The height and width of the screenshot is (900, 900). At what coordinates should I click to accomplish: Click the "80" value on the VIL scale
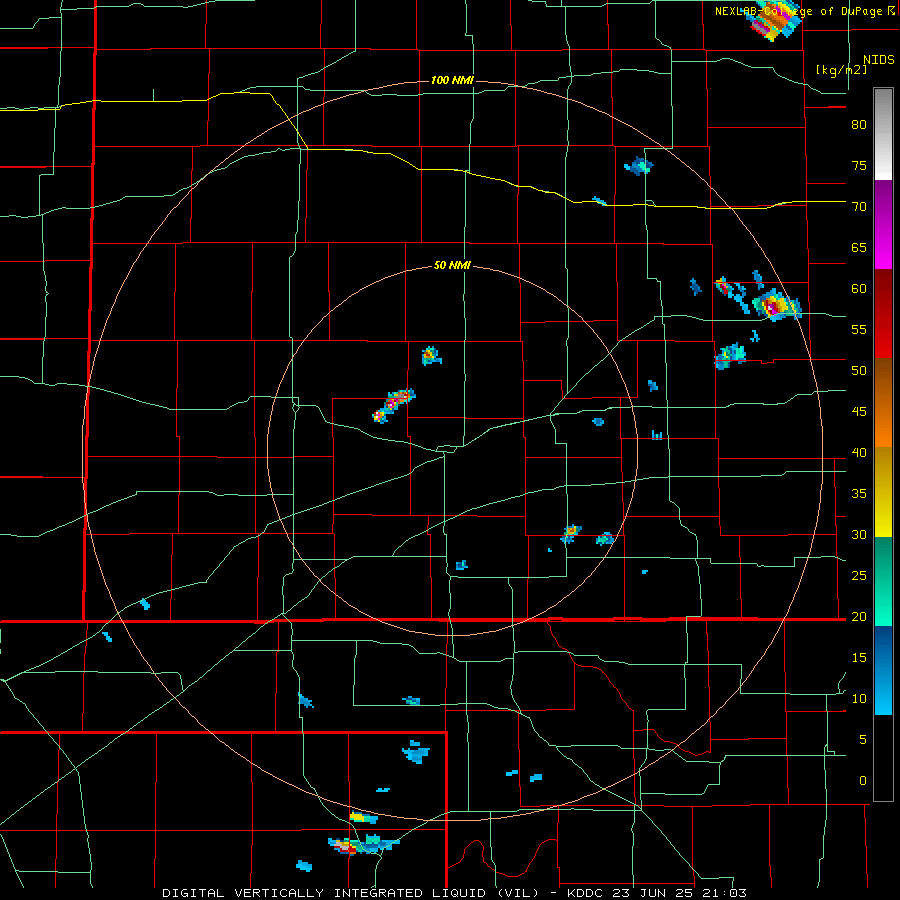(859, 125)
